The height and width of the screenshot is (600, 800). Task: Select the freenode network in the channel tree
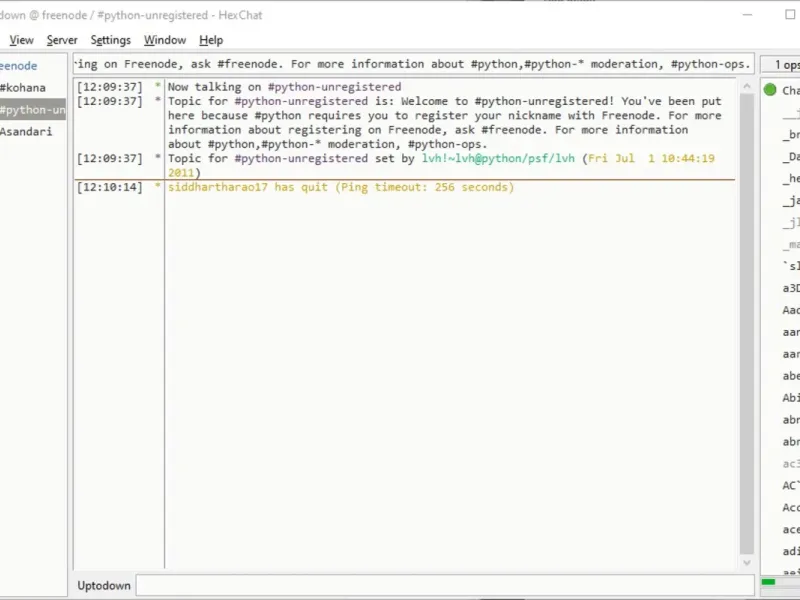[19, 66]
